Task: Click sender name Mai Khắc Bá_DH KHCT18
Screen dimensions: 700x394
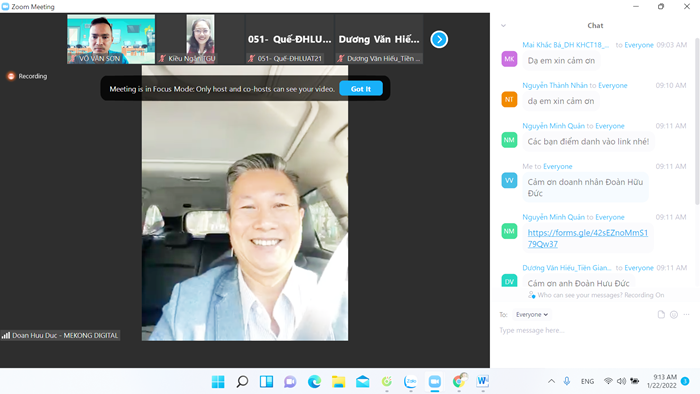Action: 566,45
